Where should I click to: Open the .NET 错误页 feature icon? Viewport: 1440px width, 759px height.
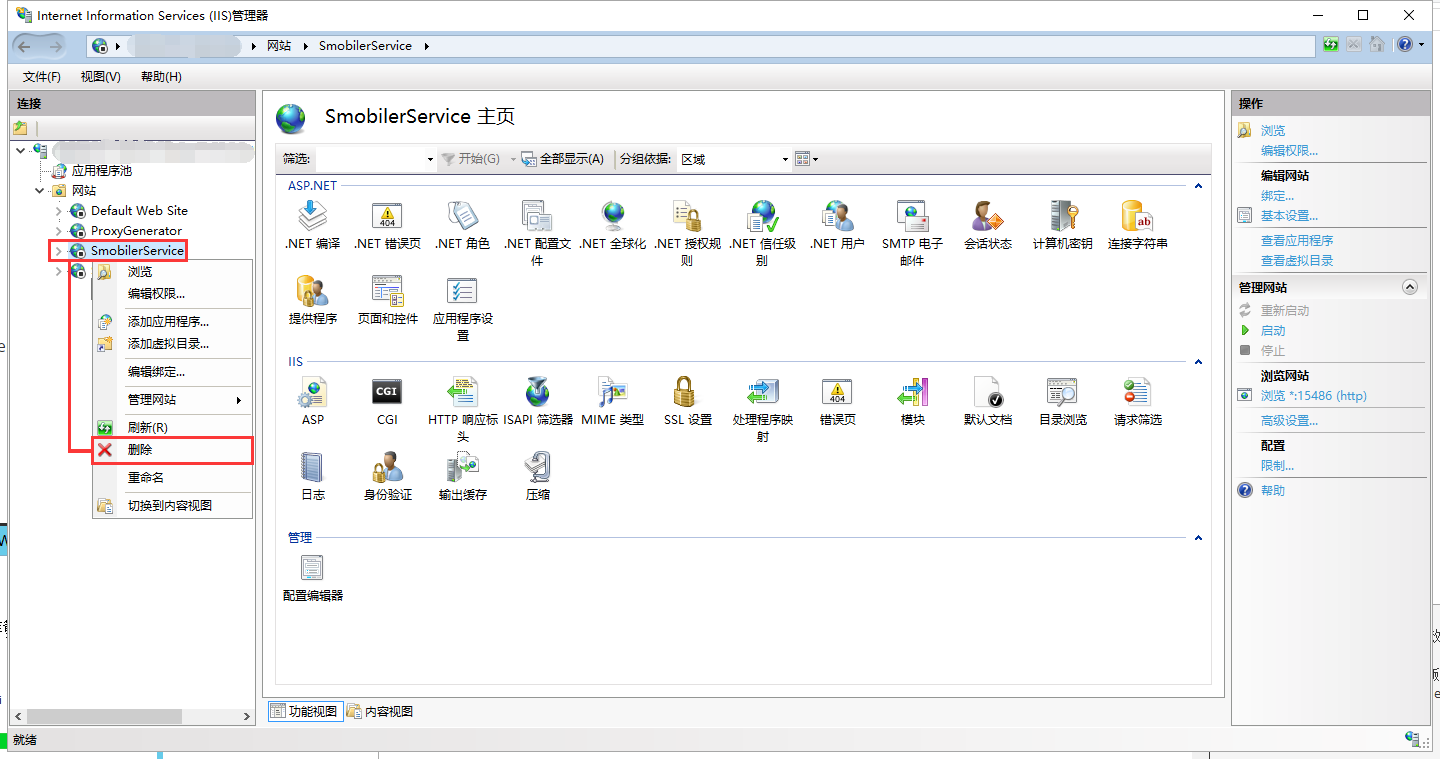pyautogui.click(x=387, y=225)
